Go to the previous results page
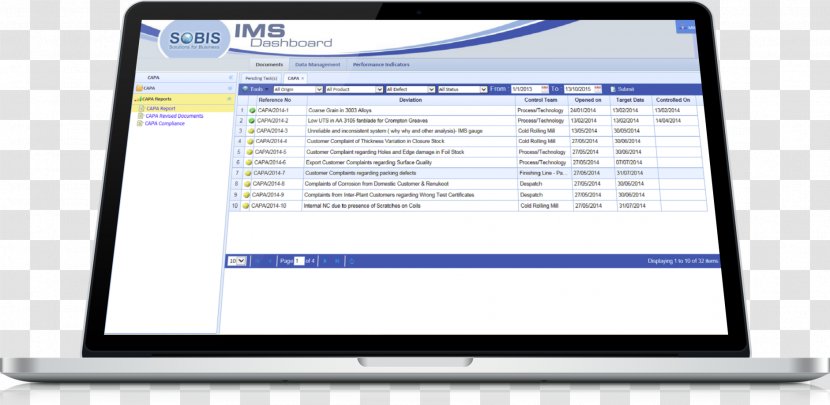The width and height of the screenshot is (830, 405). coord(270,261)
